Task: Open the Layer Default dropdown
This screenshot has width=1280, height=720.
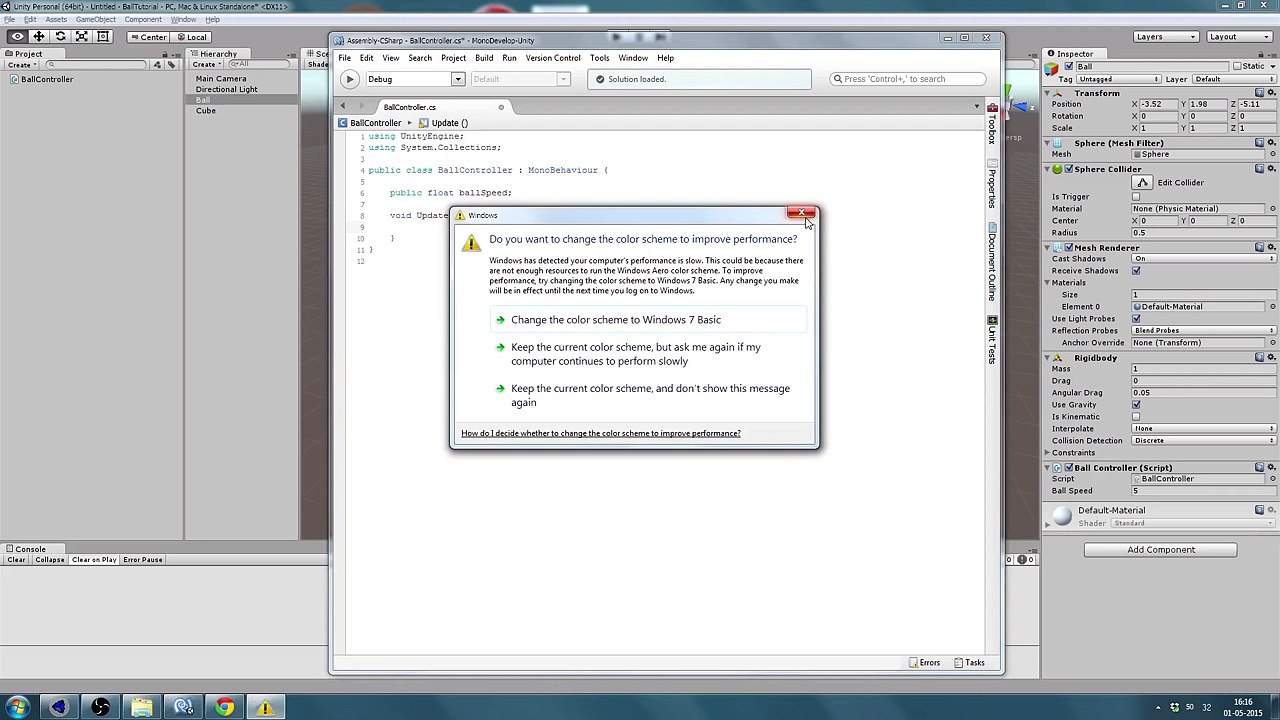Action: pos(1233,79)
